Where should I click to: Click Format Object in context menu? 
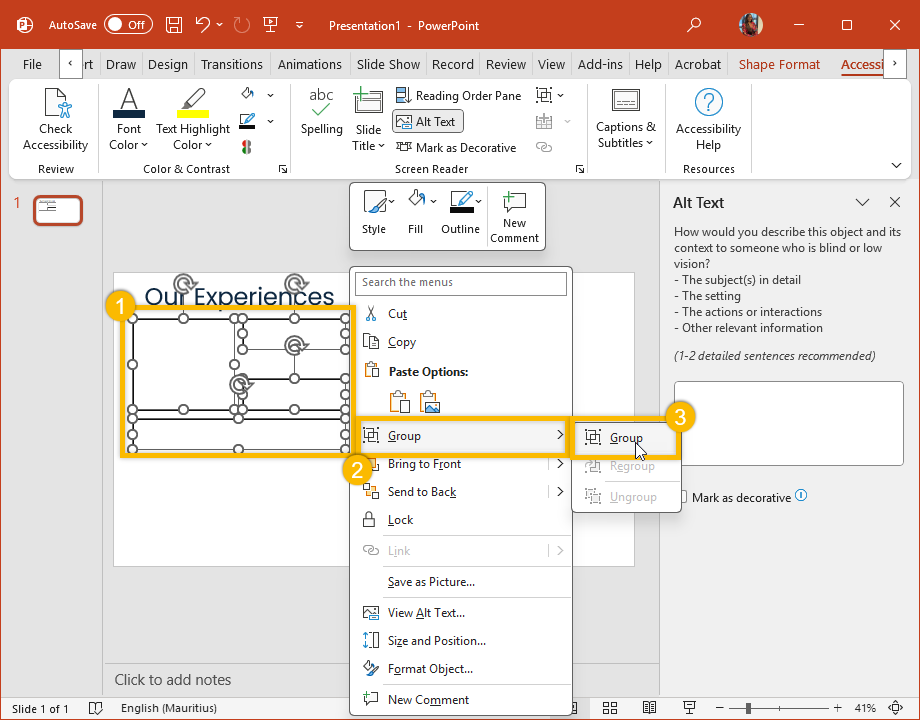(430, 669)
